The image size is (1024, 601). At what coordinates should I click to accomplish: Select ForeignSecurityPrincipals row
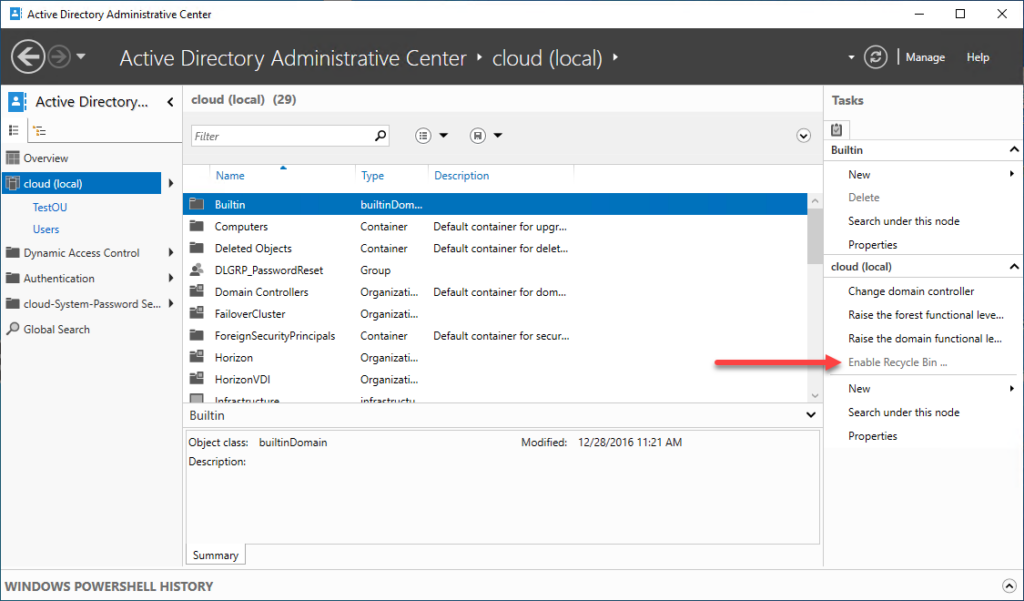[x=495, y=336]
